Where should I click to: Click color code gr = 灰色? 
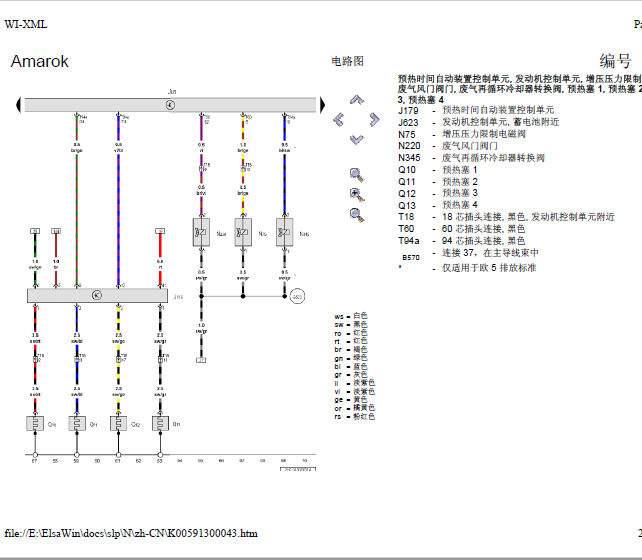[351, 375]
